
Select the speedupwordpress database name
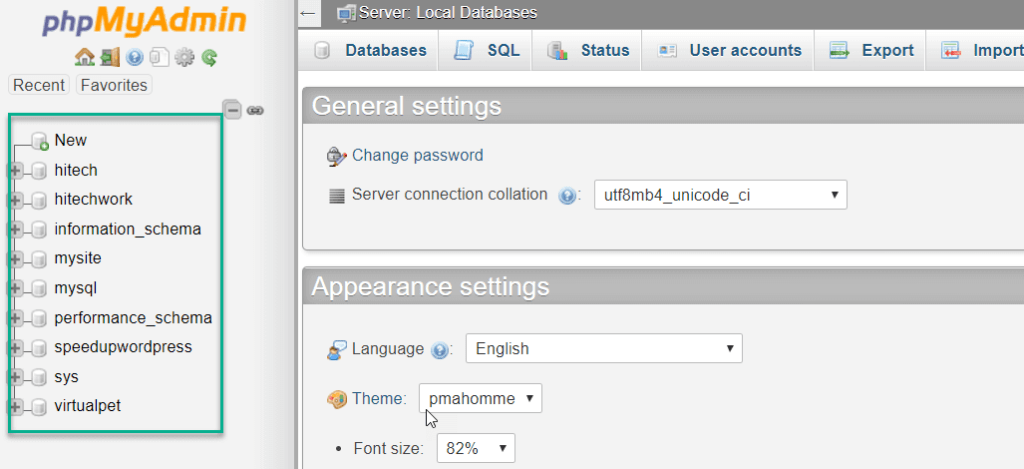pos(123,347)
